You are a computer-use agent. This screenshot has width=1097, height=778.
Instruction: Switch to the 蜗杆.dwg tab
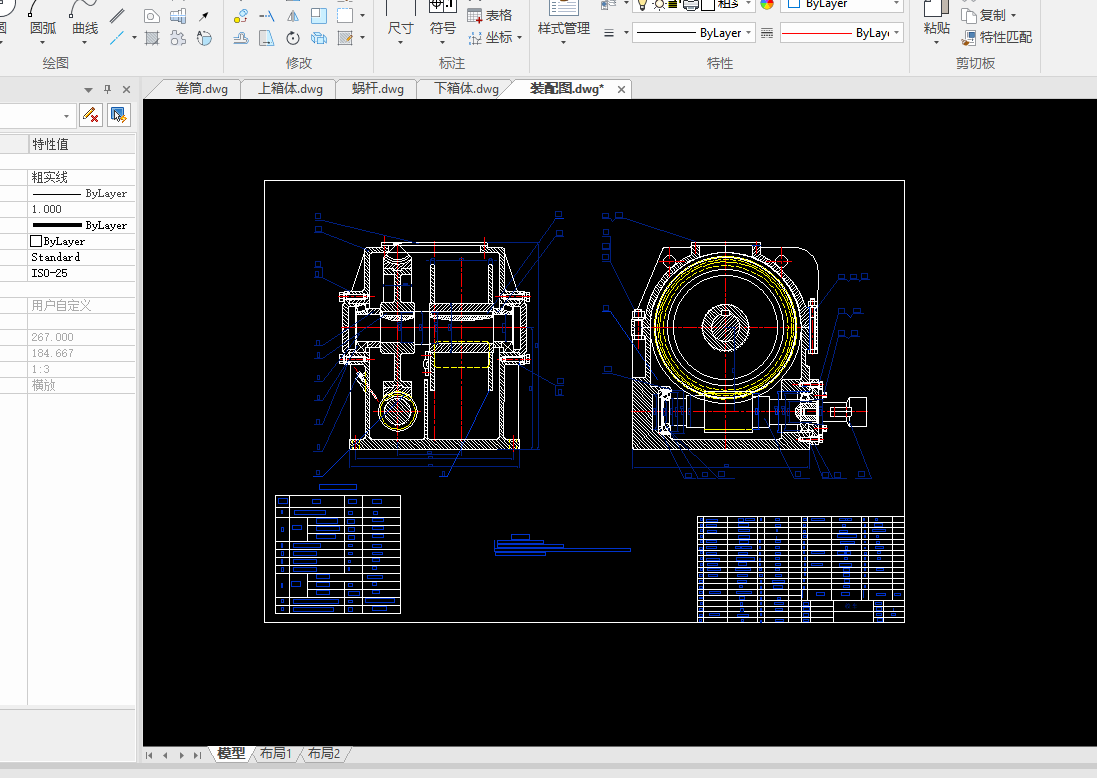pyautogui.click(x=378, y=89)
